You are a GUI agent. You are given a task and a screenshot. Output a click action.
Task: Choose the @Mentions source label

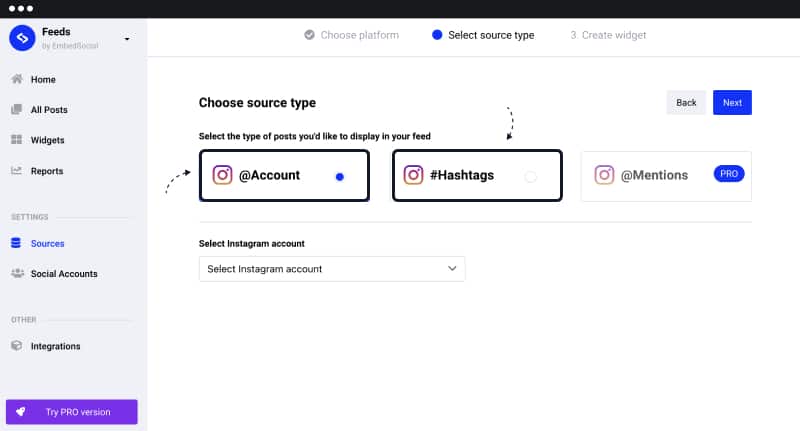[654, 175]
